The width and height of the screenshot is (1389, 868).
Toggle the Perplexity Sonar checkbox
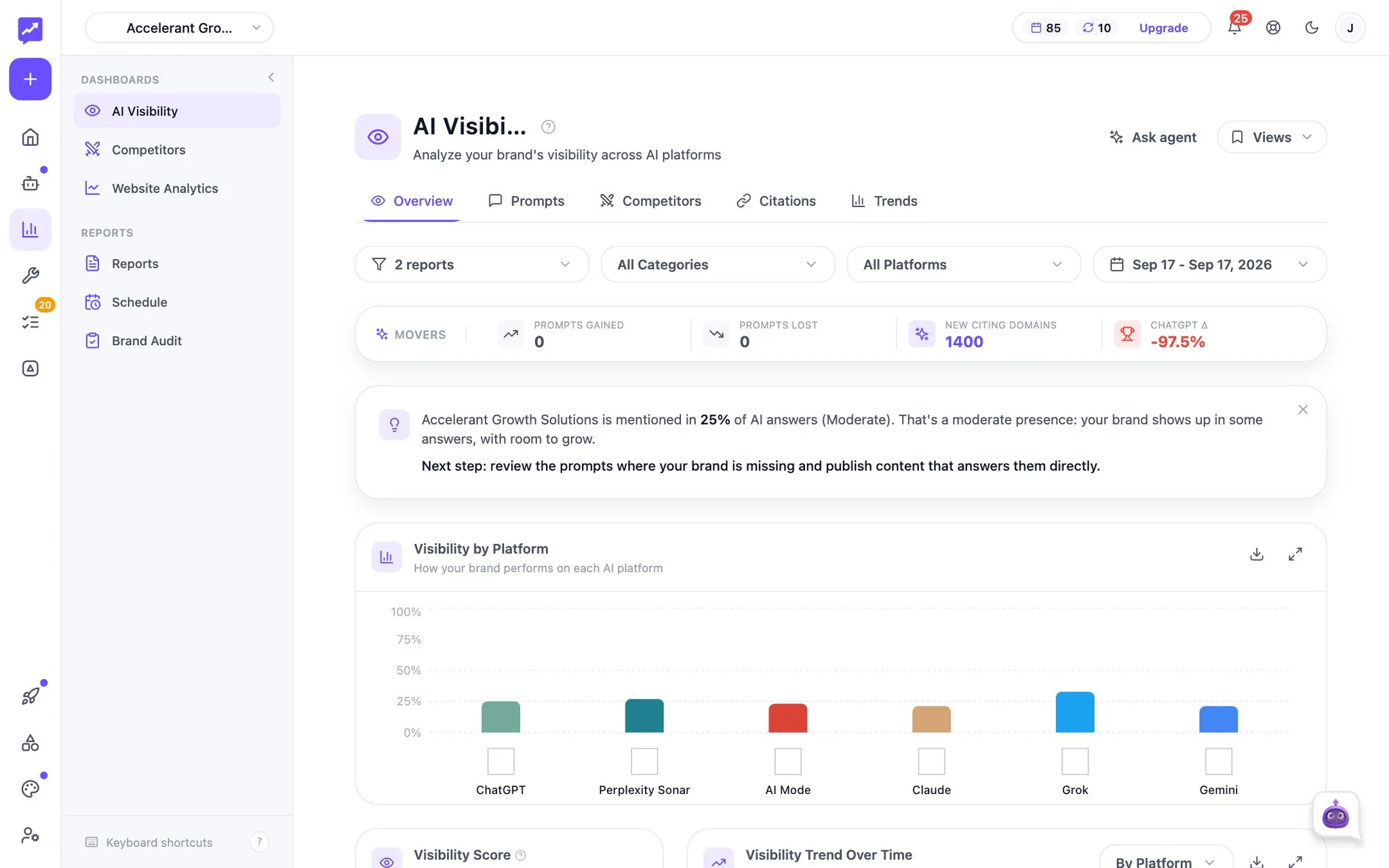click(644, 761)
